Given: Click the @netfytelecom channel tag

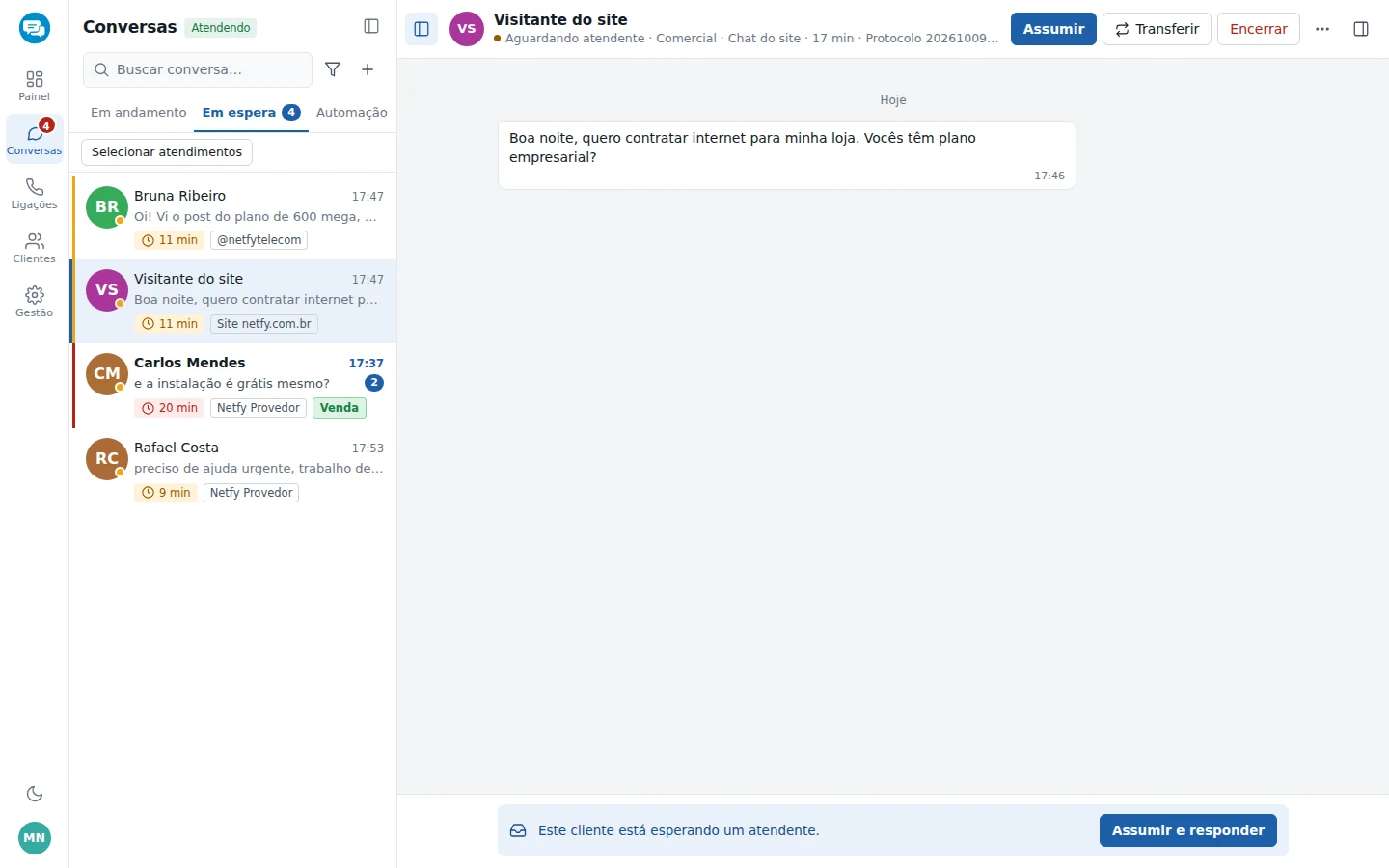Looking at the screenshot, I should click(259, 240).
